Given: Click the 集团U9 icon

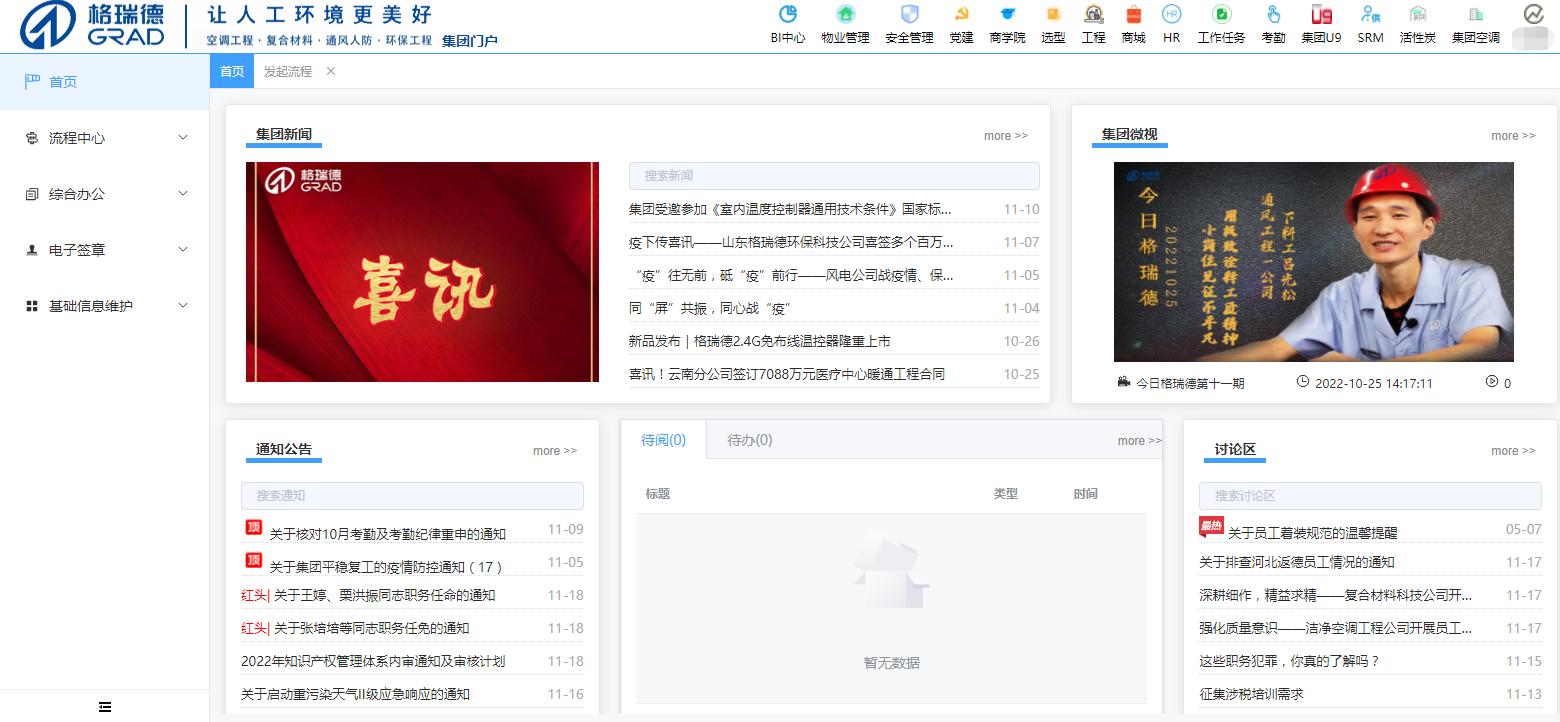Looking at the screenshot, I should pos(1321,16).
